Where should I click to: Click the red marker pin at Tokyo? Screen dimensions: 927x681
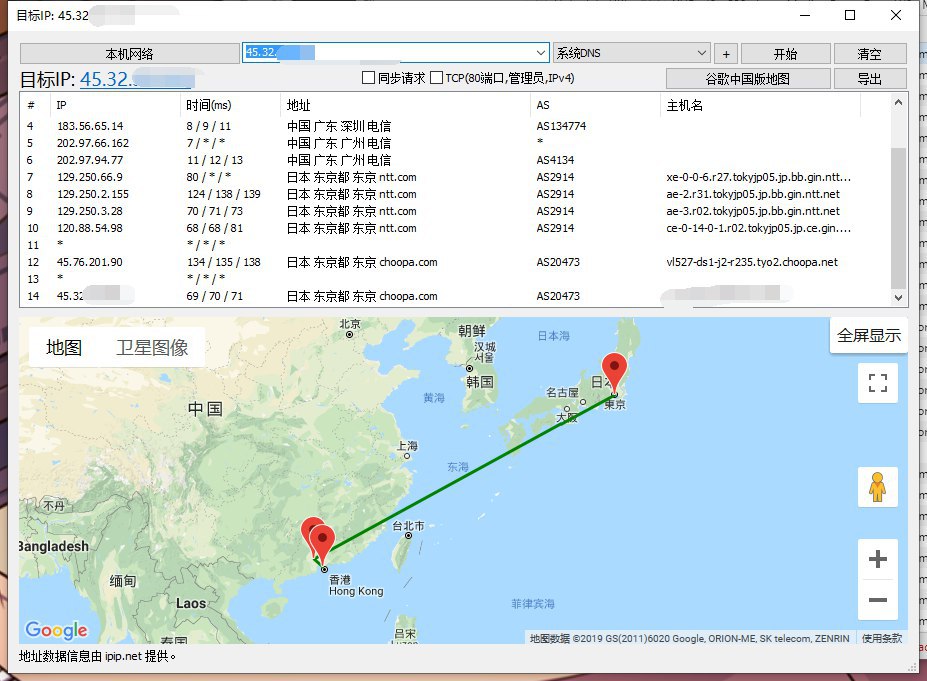(613, 371)
